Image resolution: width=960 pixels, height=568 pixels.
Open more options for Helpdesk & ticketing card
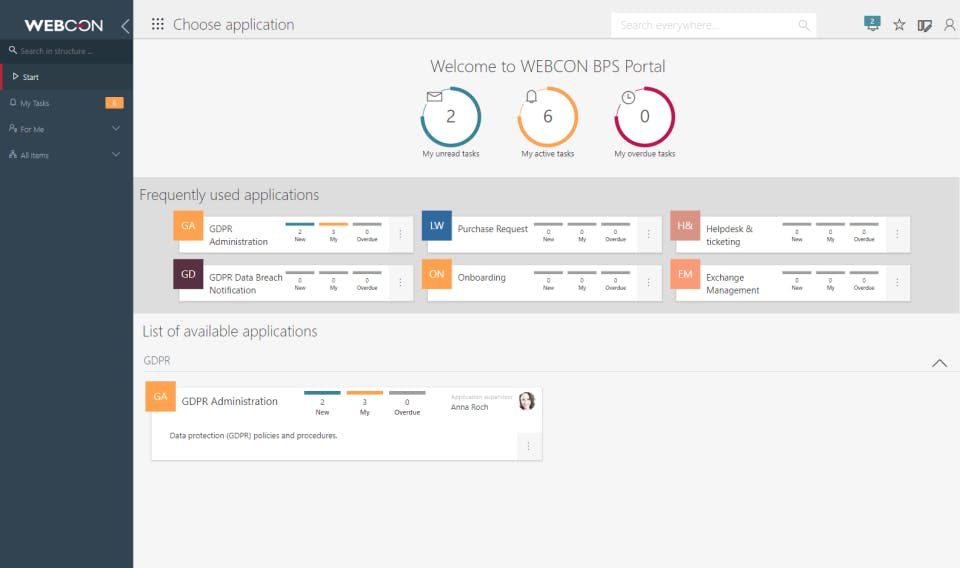[898, 234]
